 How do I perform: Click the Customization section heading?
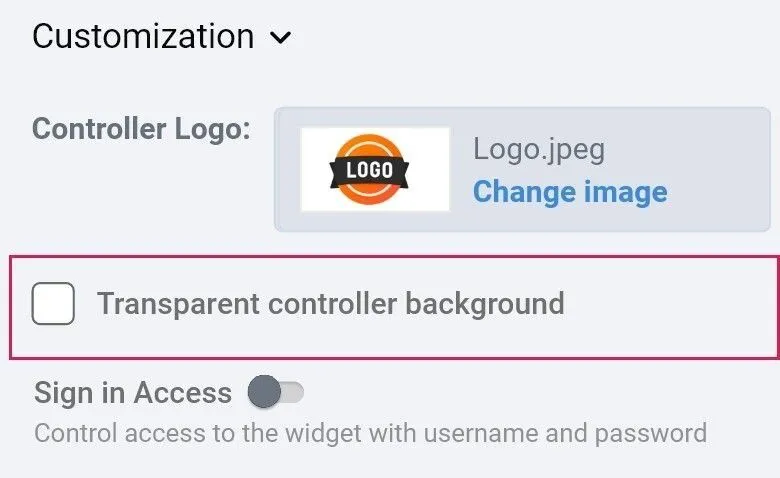pyautogui.click(x=143, y=36)
